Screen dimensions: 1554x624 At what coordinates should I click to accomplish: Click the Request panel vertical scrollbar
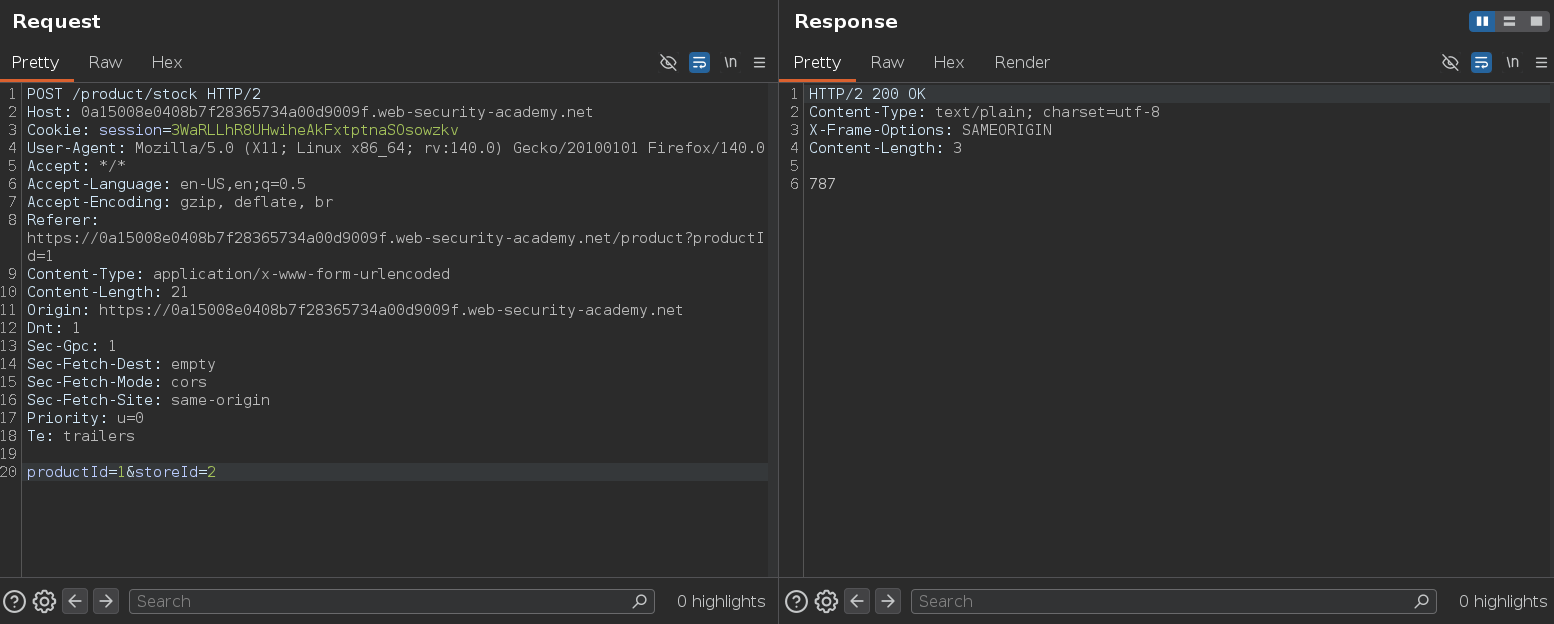(x=773, y=330)
